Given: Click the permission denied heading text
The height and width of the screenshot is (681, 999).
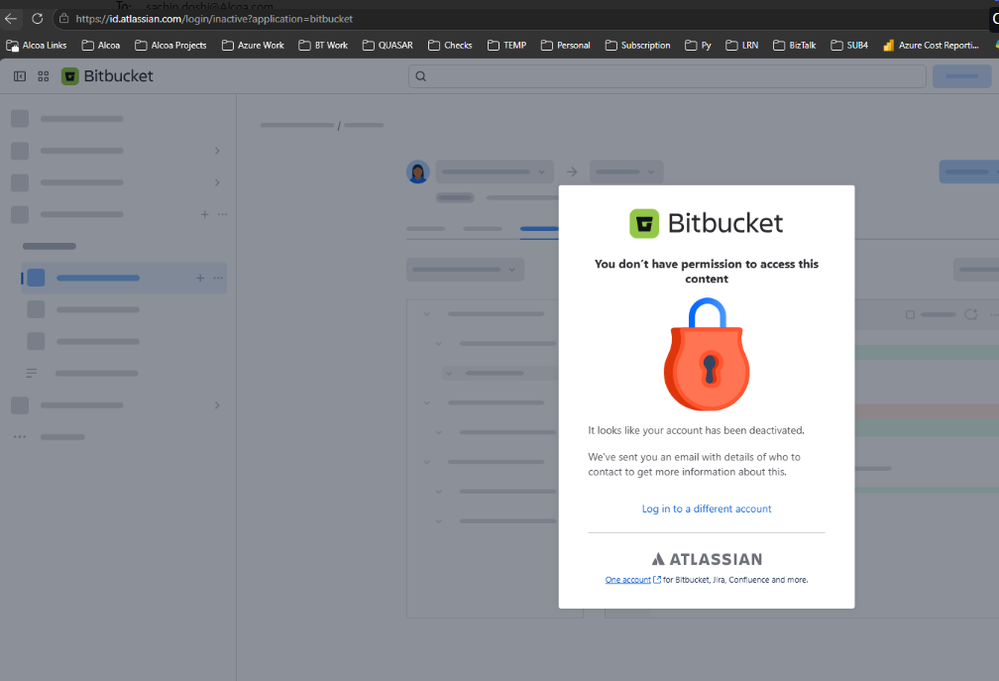Looking at the screenshot, I should [707, 271].
